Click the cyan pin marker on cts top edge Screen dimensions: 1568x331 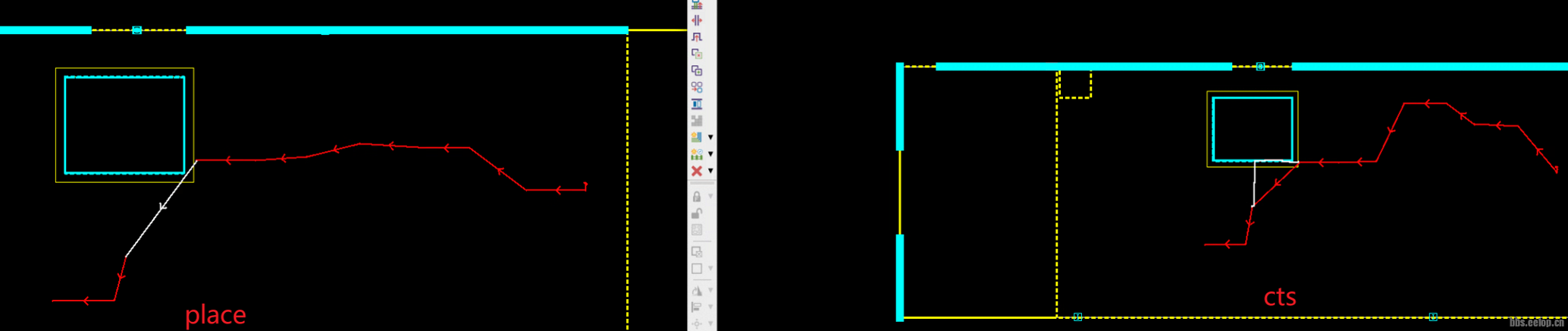[1260, 67]
